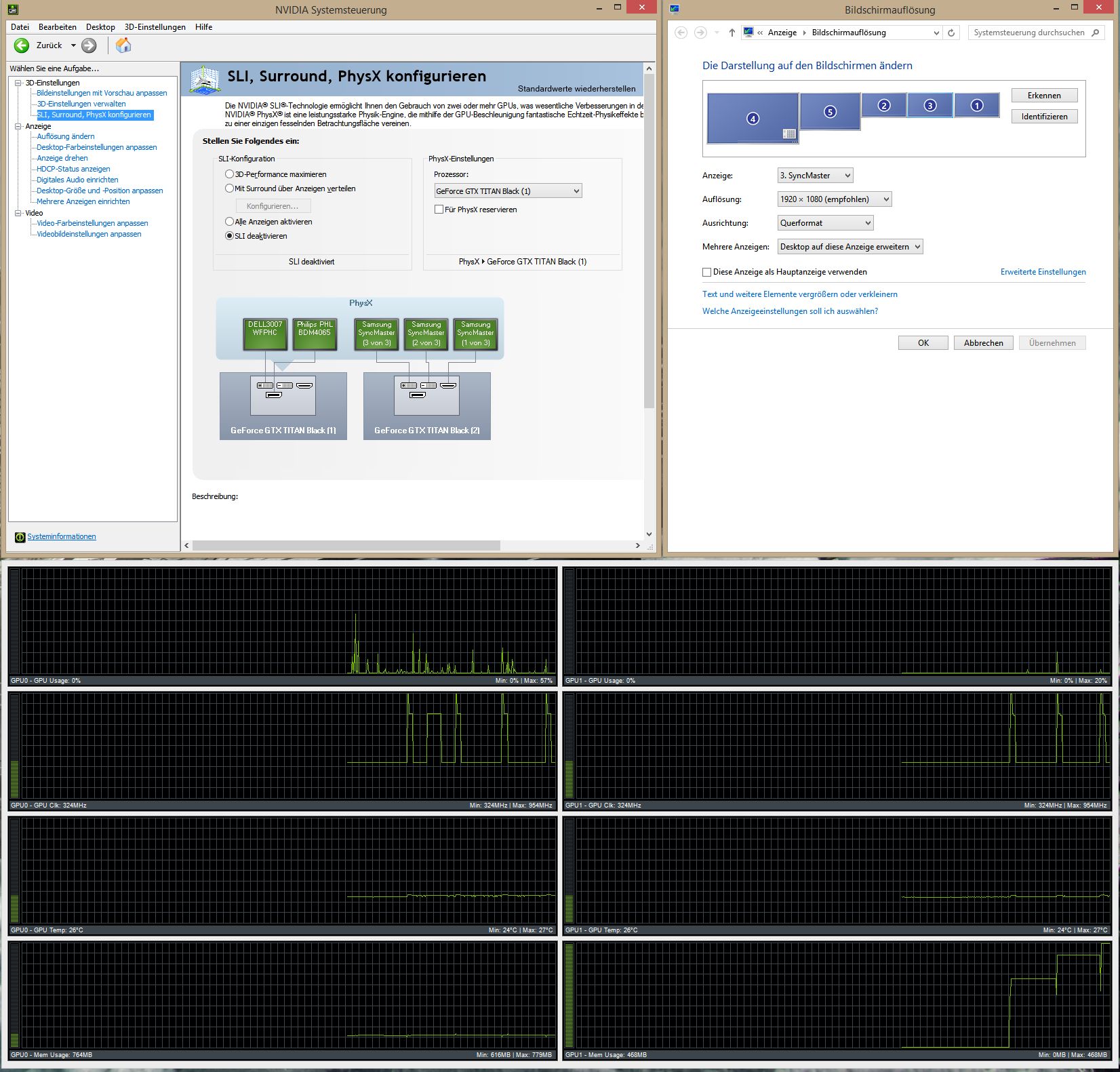Select the 3D-Performance maximieren radio button
The width and height of the screenshot is (1120, 1072).
pos(229,174)
